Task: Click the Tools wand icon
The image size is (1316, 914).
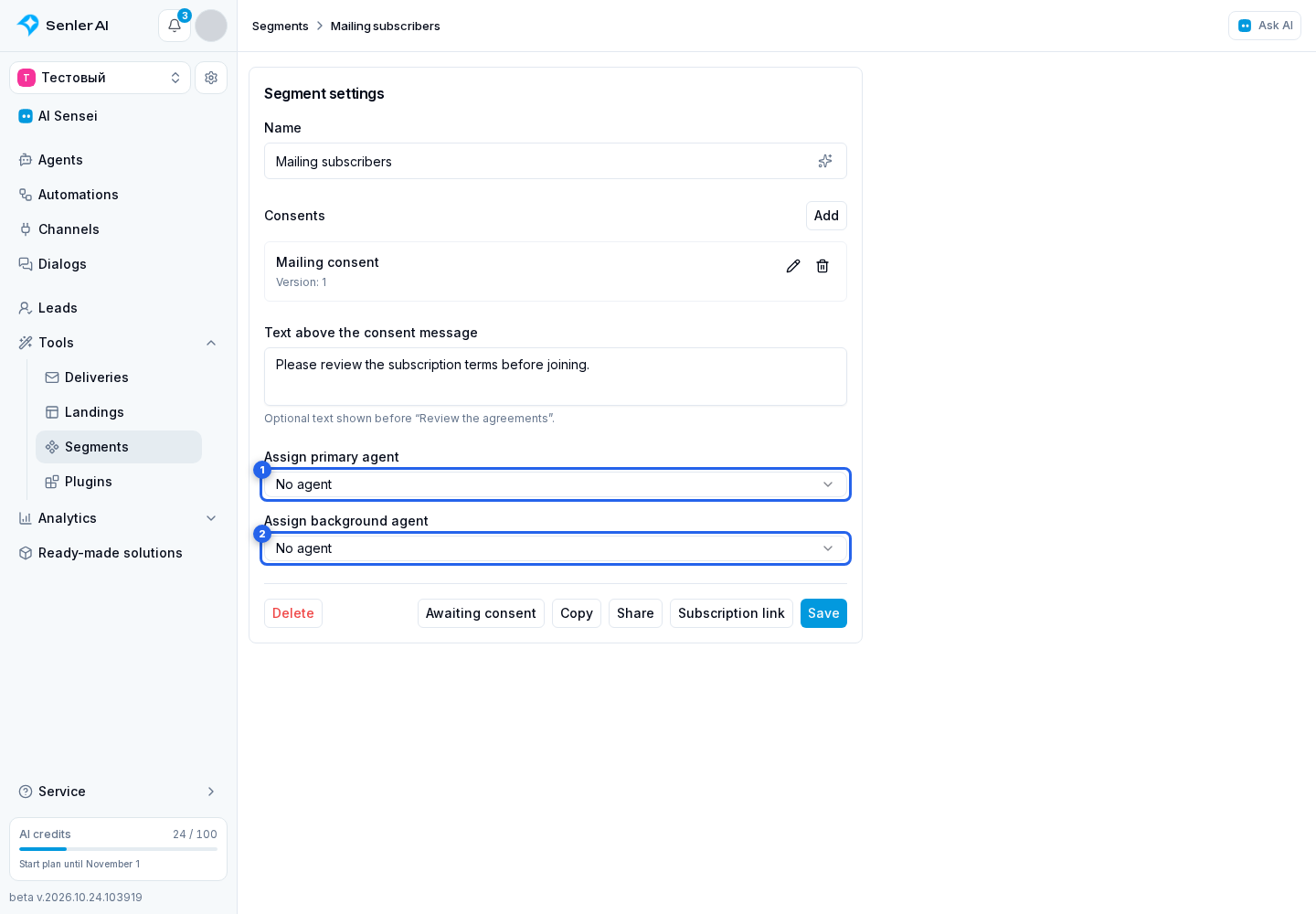Action: 26,343
